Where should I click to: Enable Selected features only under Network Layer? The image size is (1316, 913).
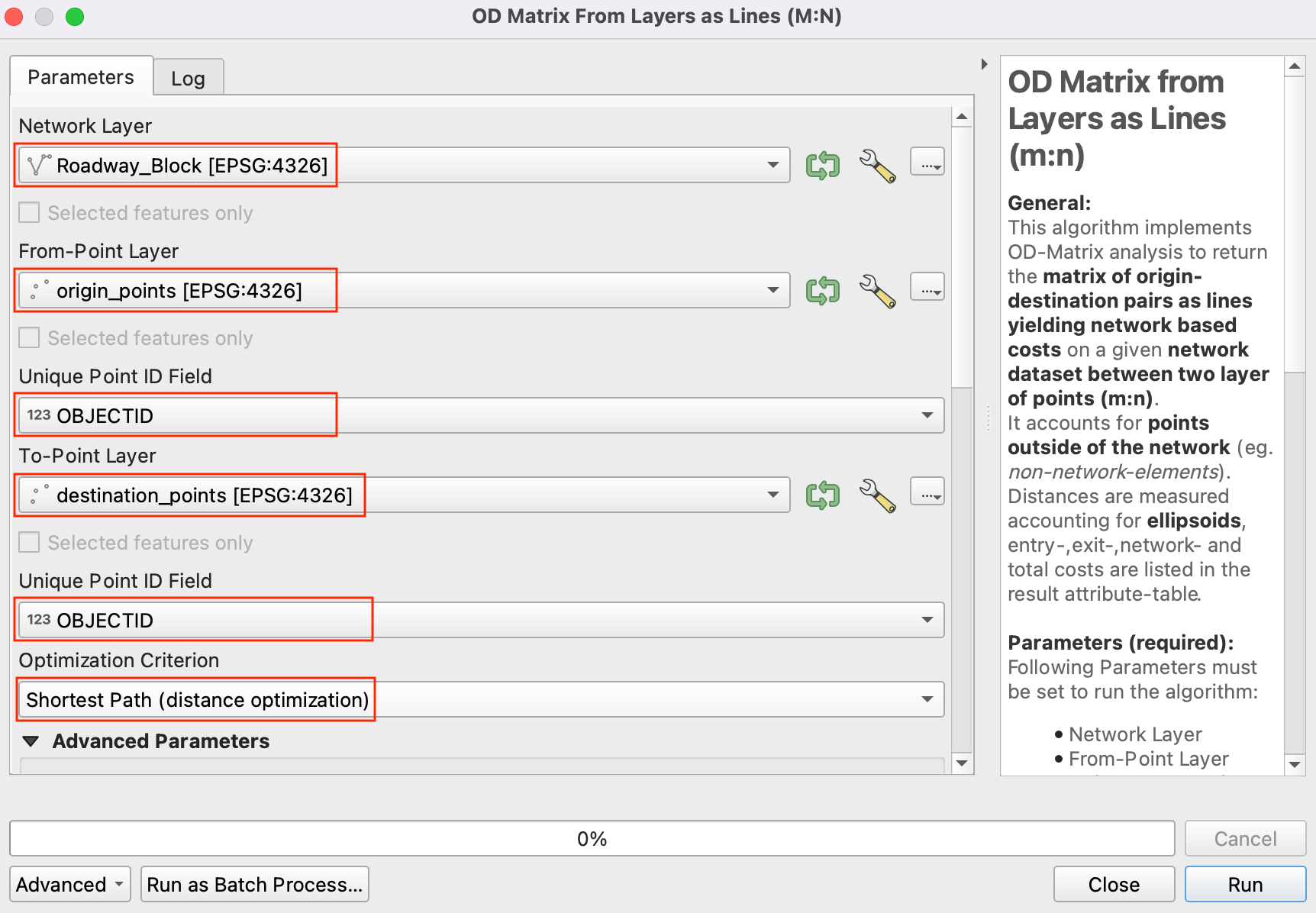[x=29, y=212]
